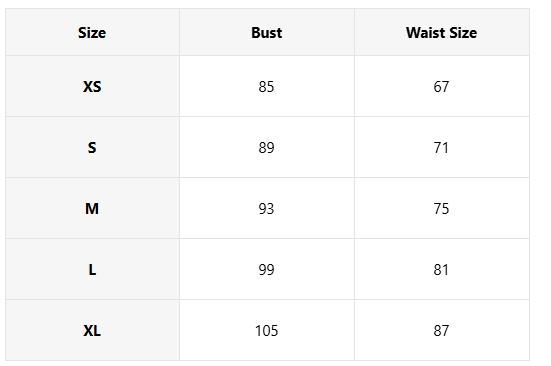Click waist value 87 for XL
Viewport: 551px width, 366px height.
click(441, 331)
